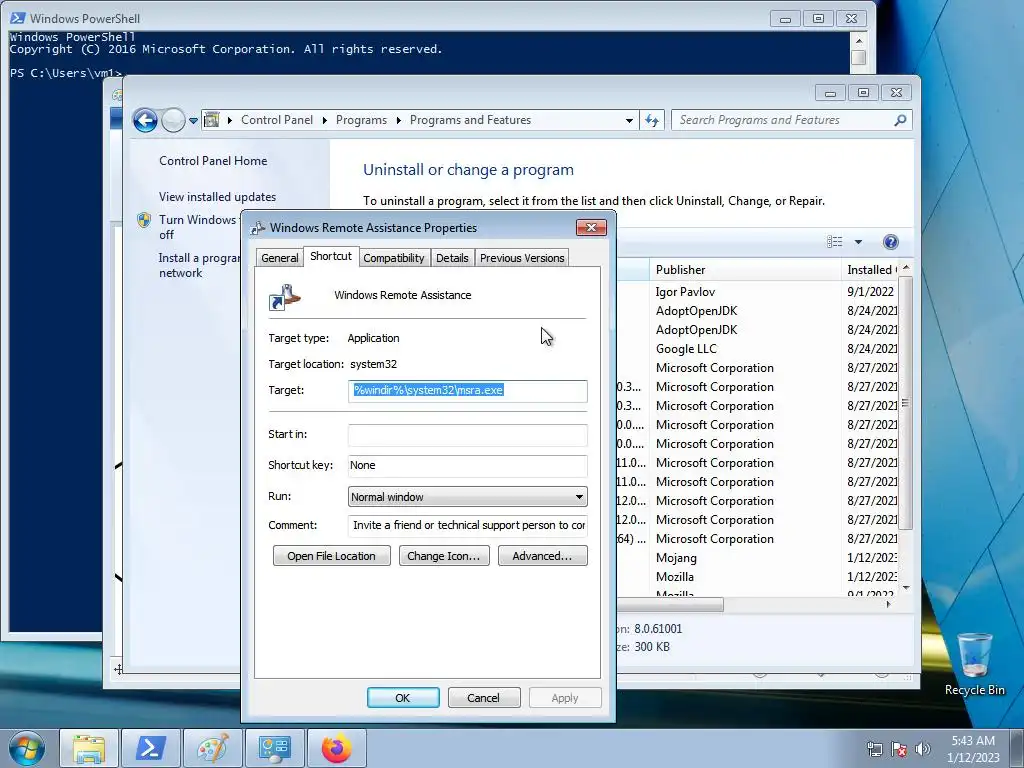Click the Programs and Features breadcrumb

[x=470, y=120]
